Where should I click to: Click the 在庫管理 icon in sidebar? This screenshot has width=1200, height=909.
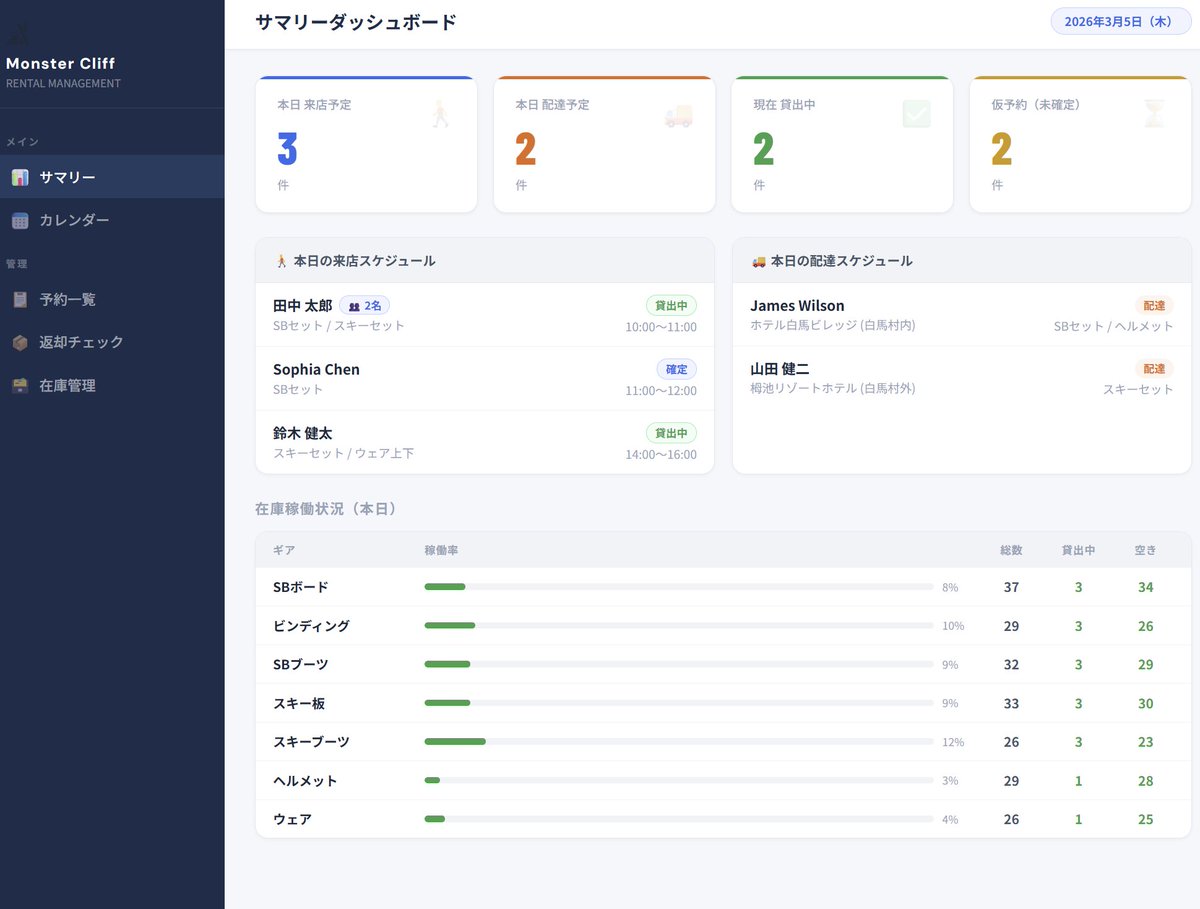click(20, 386)
